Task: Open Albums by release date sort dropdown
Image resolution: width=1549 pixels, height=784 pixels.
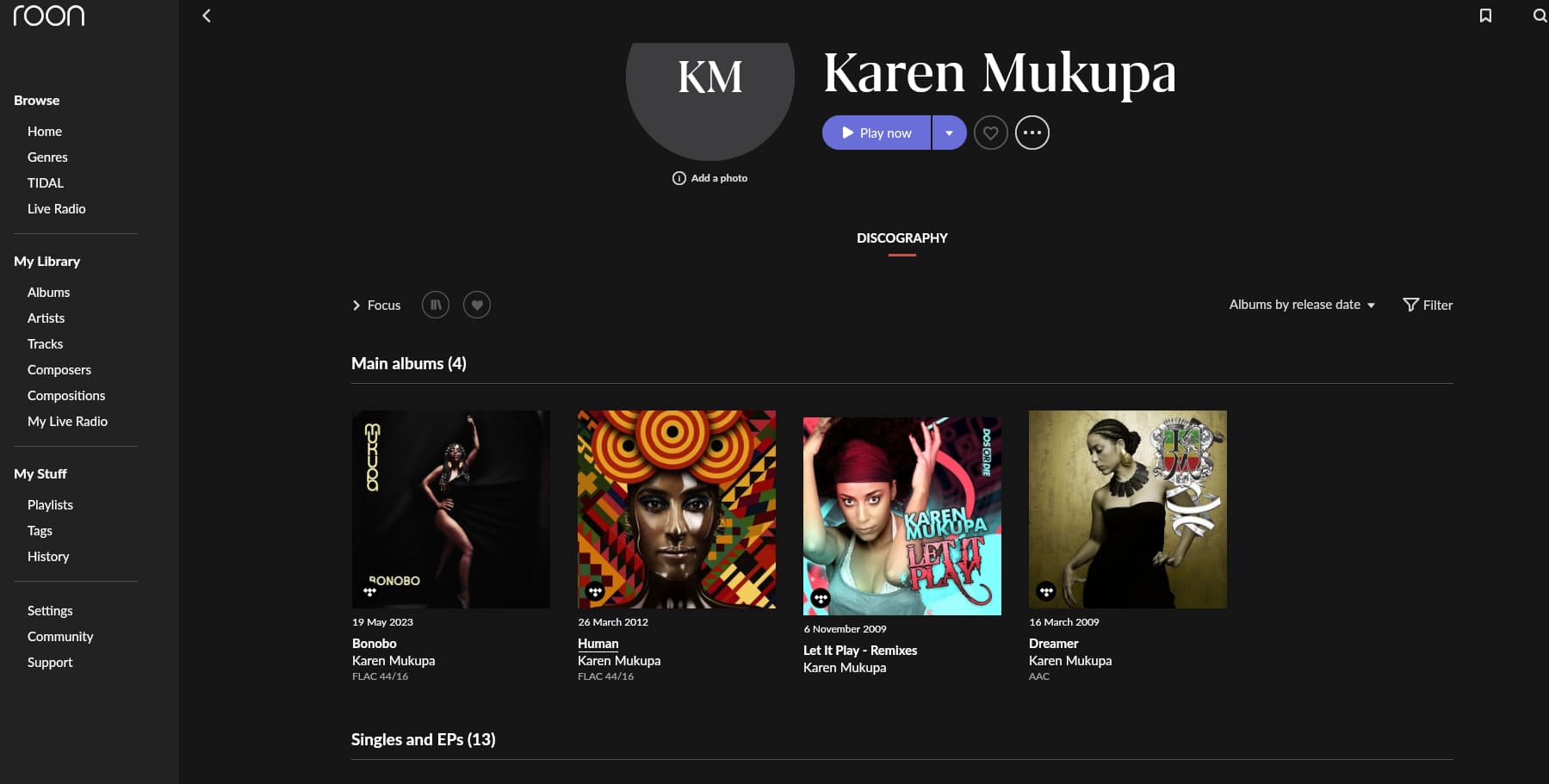Action: 1301,305
